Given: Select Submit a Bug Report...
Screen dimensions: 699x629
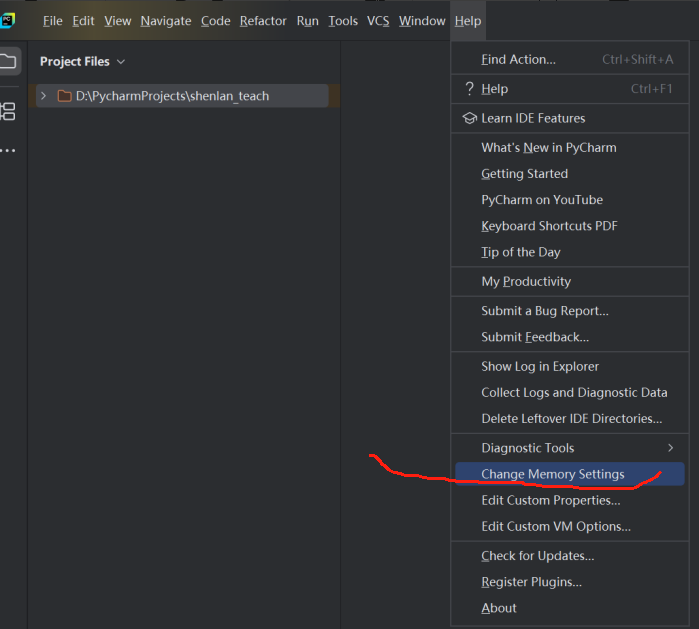Looking at the screenshot, I should coord(570,311).
